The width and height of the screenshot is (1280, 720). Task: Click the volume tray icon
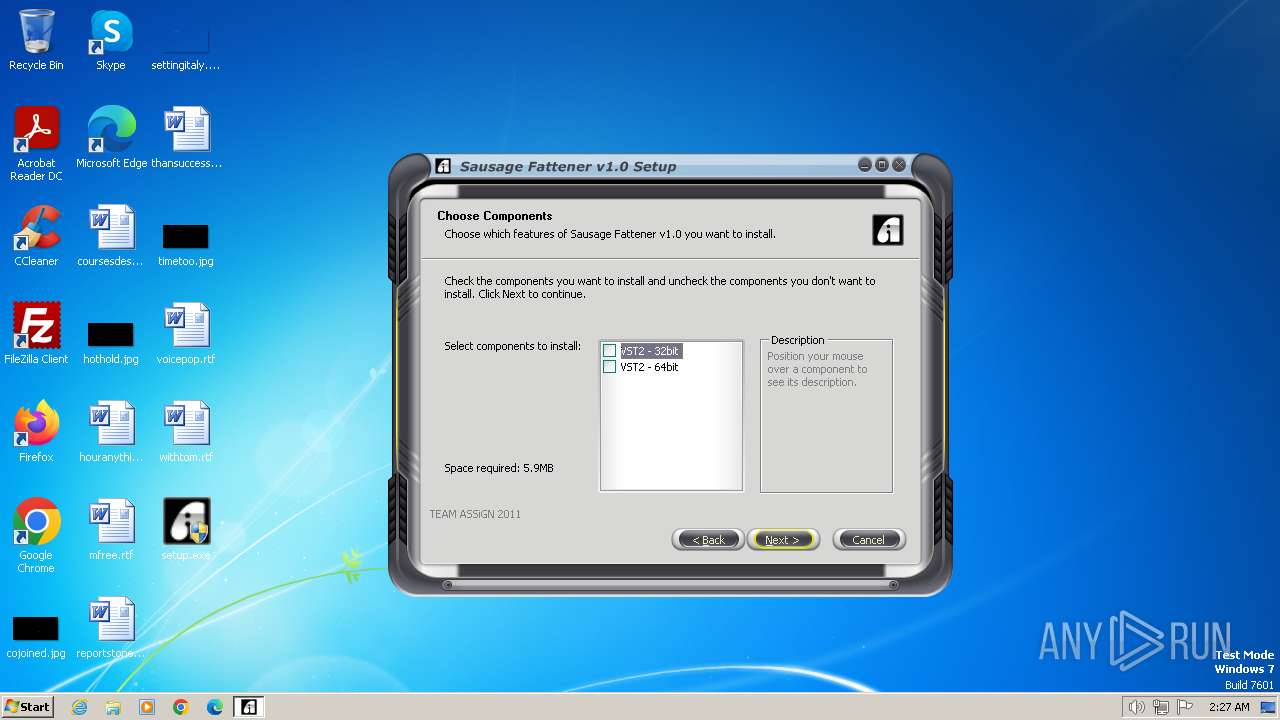coord(1136,707)
